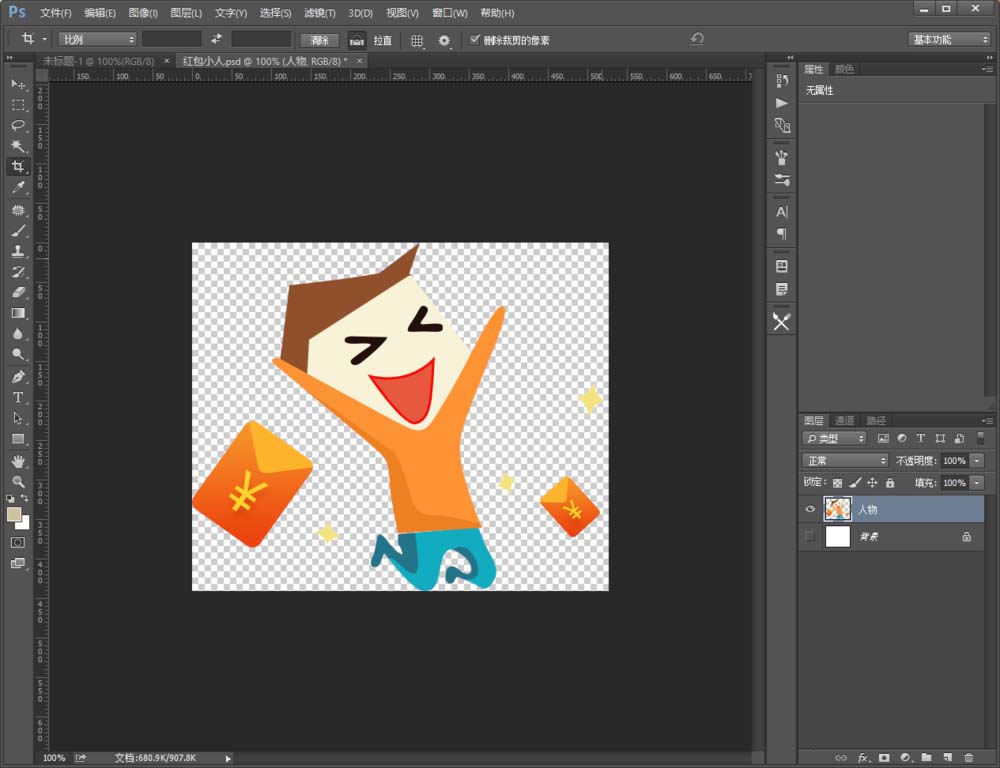Show the 背景 layer visibility box
Screen dimensions: 1000x768
click(x=810, y=537)
